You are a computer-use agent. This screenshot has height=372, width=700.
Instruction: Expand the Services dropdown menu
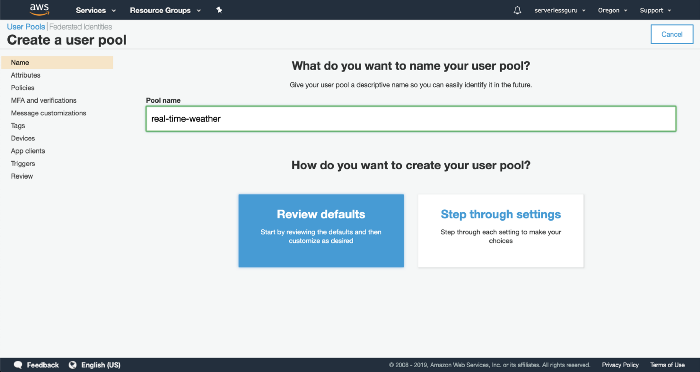[96, 10]
